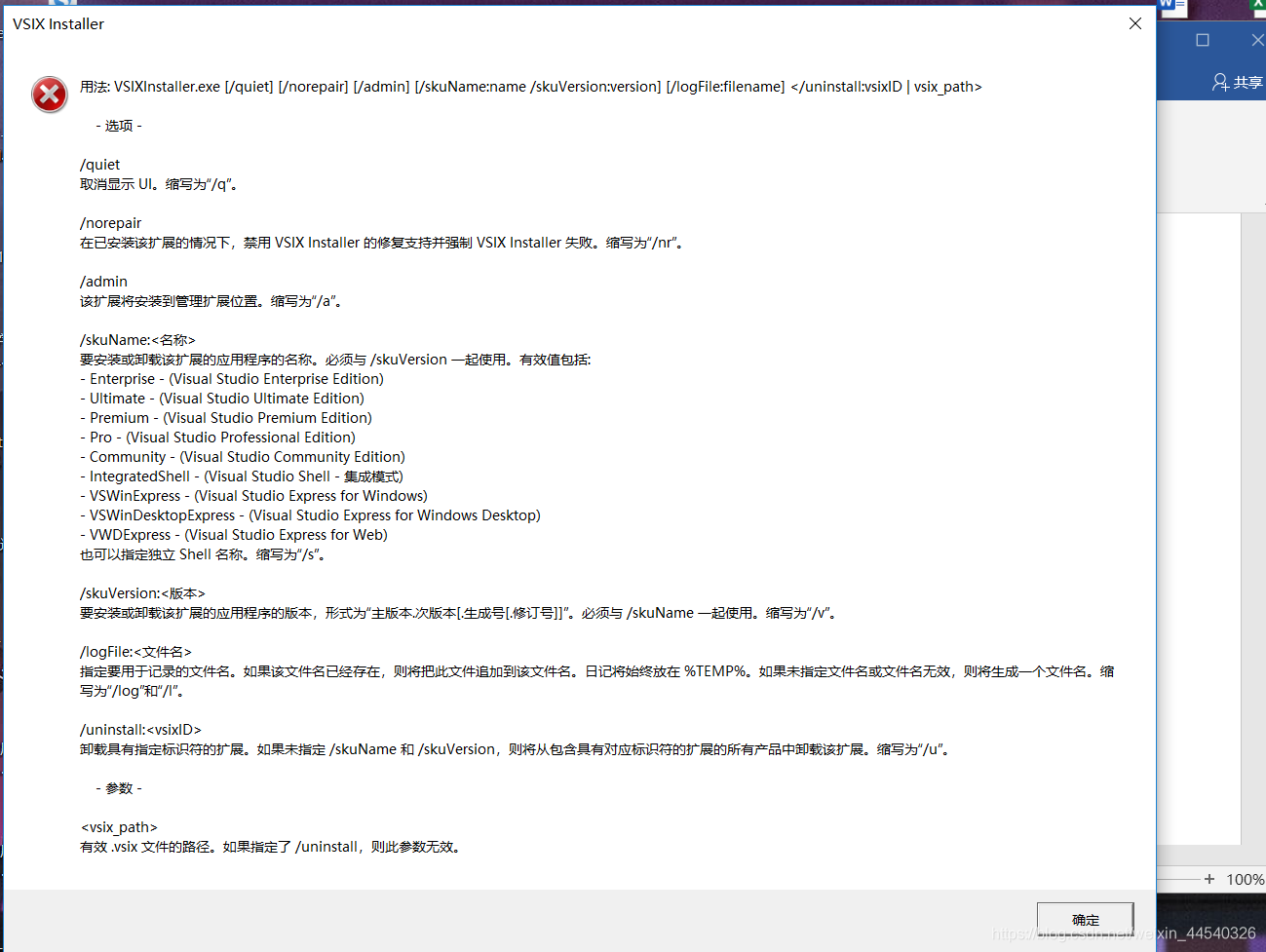Click the VSWinDesktopExpress list line
The image size is (1266, 952).
pyautogui.click(x=310, y=515)
